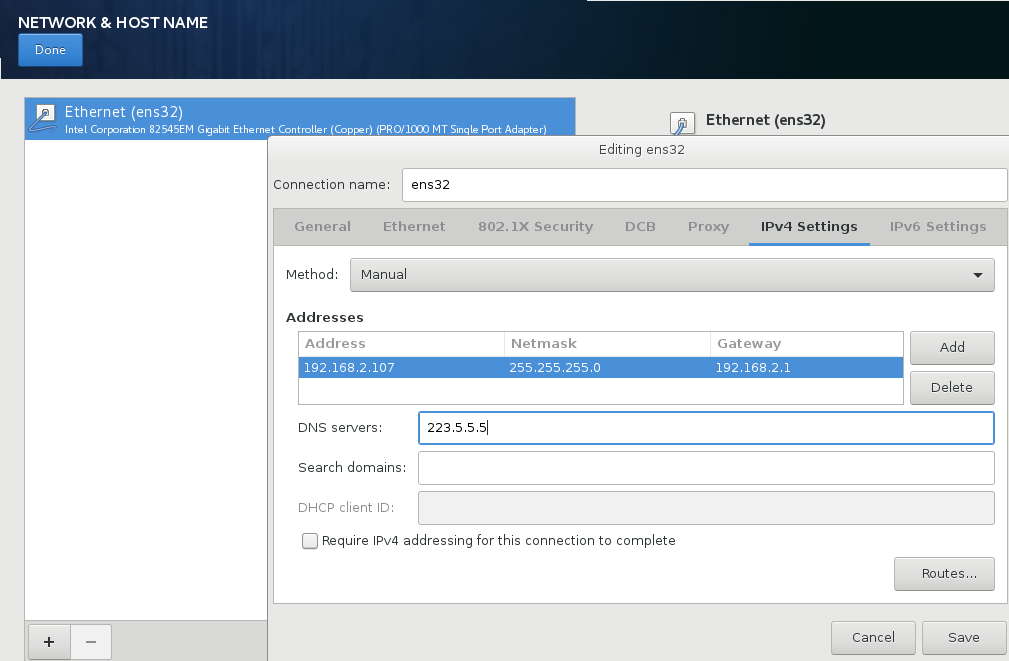Screen dimensions: 1009x661
Task: Select the 192.168.2.107 address row
Action: click(600, 368)
